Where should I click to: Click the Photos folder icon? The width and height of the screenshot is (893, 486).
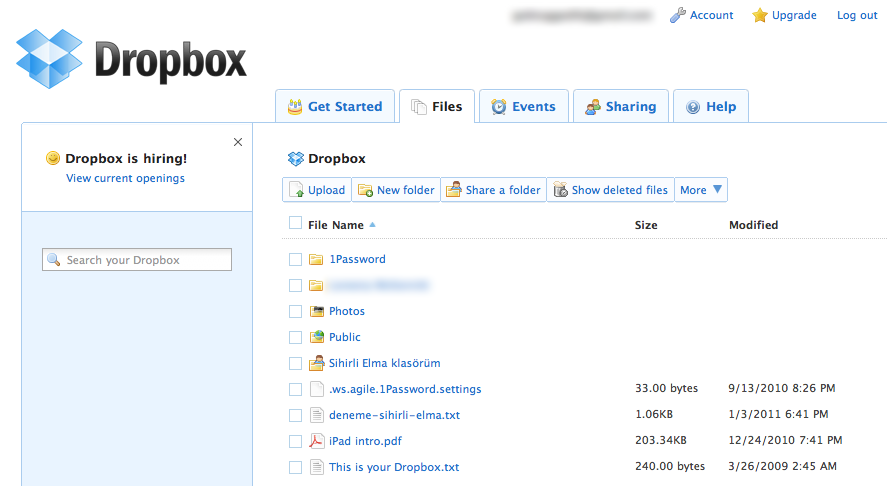316,311
